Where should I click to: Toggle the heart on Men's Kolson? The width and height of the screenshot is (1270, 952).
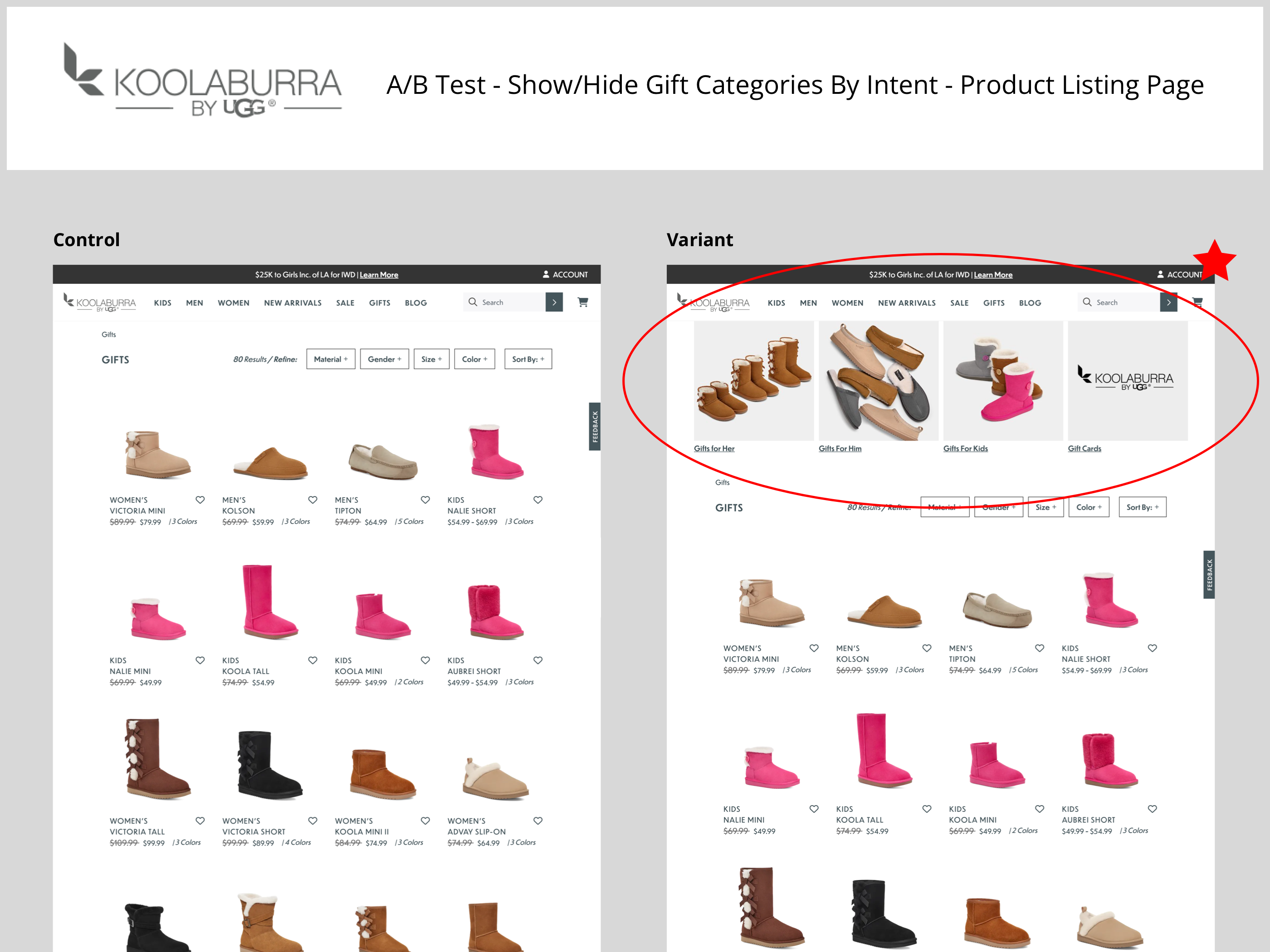pos(313,500)
